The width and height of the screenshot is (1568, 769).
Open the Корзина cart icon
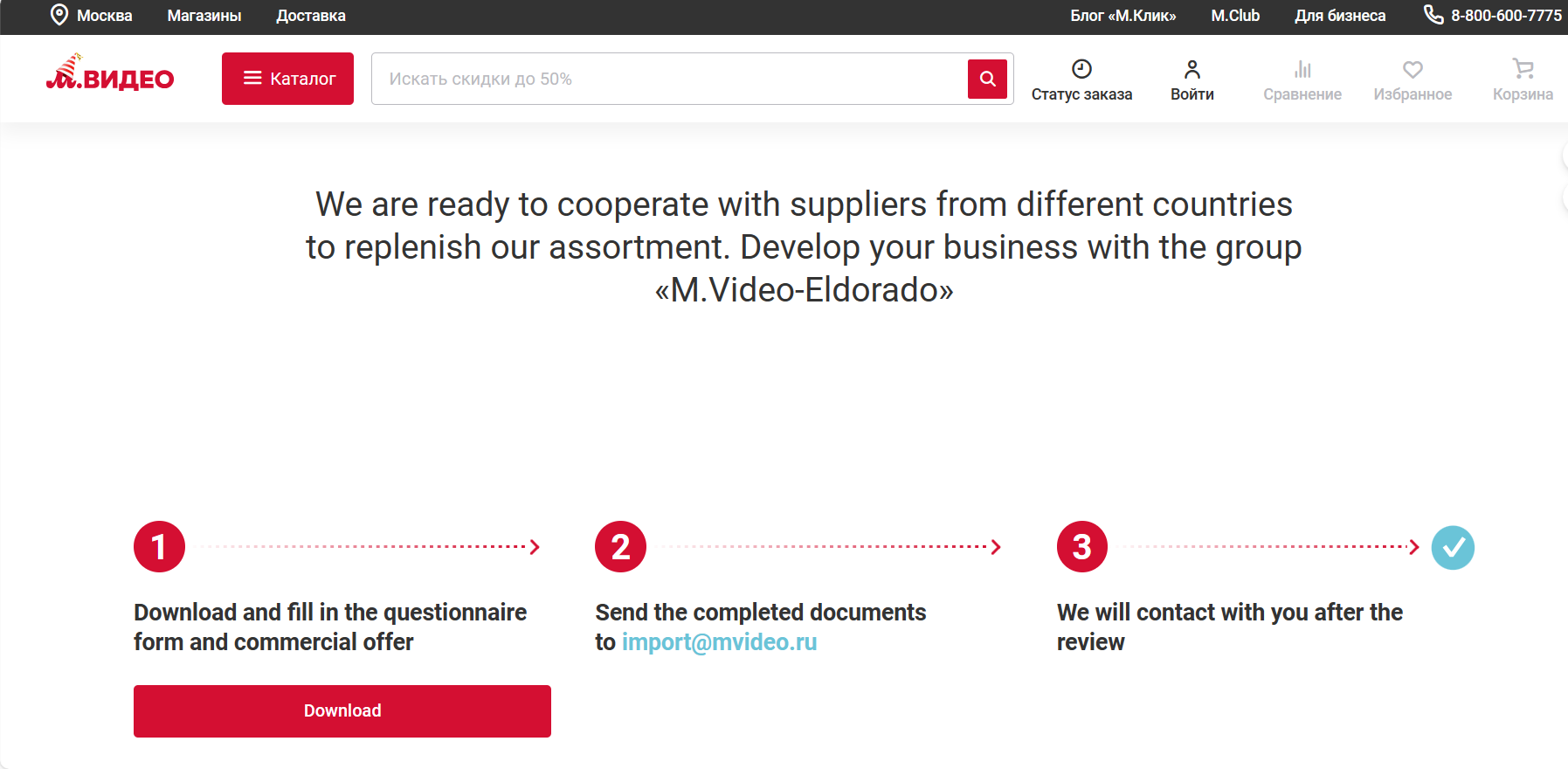[1523, 68]
